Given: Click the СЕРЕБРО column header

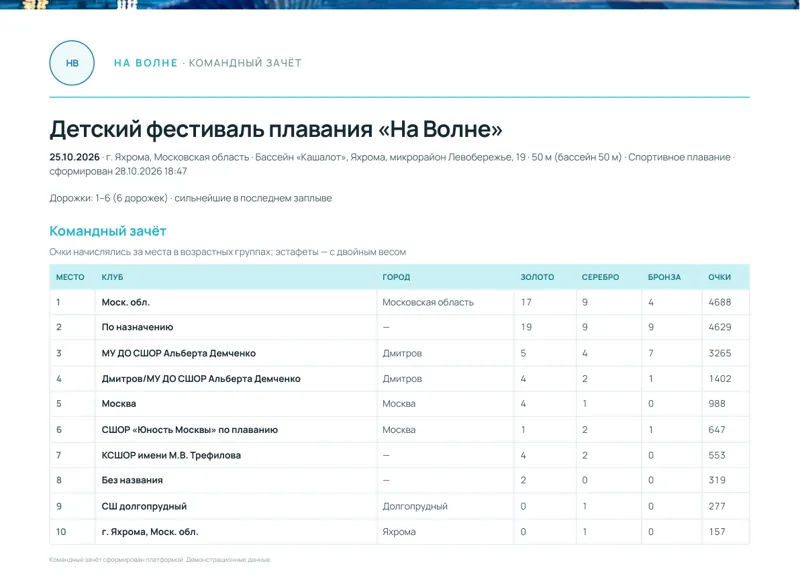Looking at the screenshot, I should click(601, 277).
